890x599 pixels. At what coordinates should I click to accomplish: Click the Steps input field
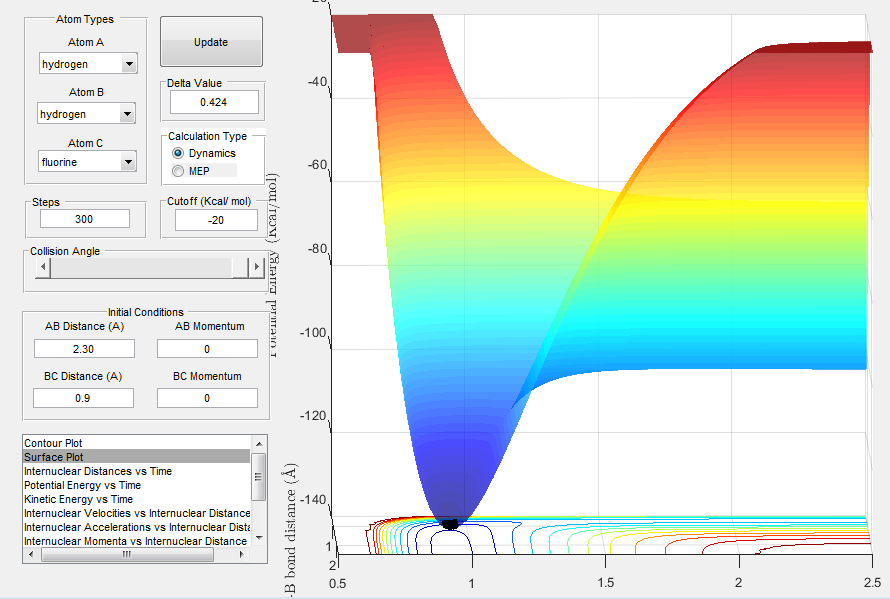coord(85,219)
